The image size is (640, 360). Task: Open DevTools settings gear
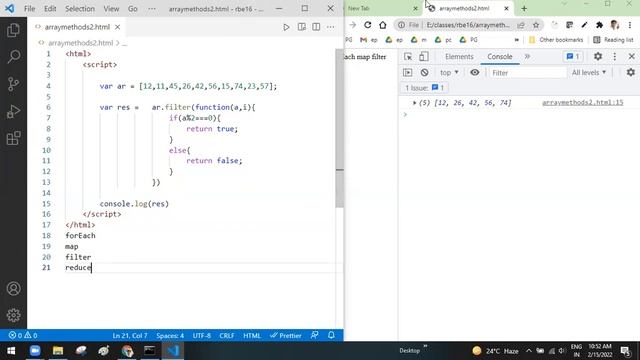click(x=598, y=56)
